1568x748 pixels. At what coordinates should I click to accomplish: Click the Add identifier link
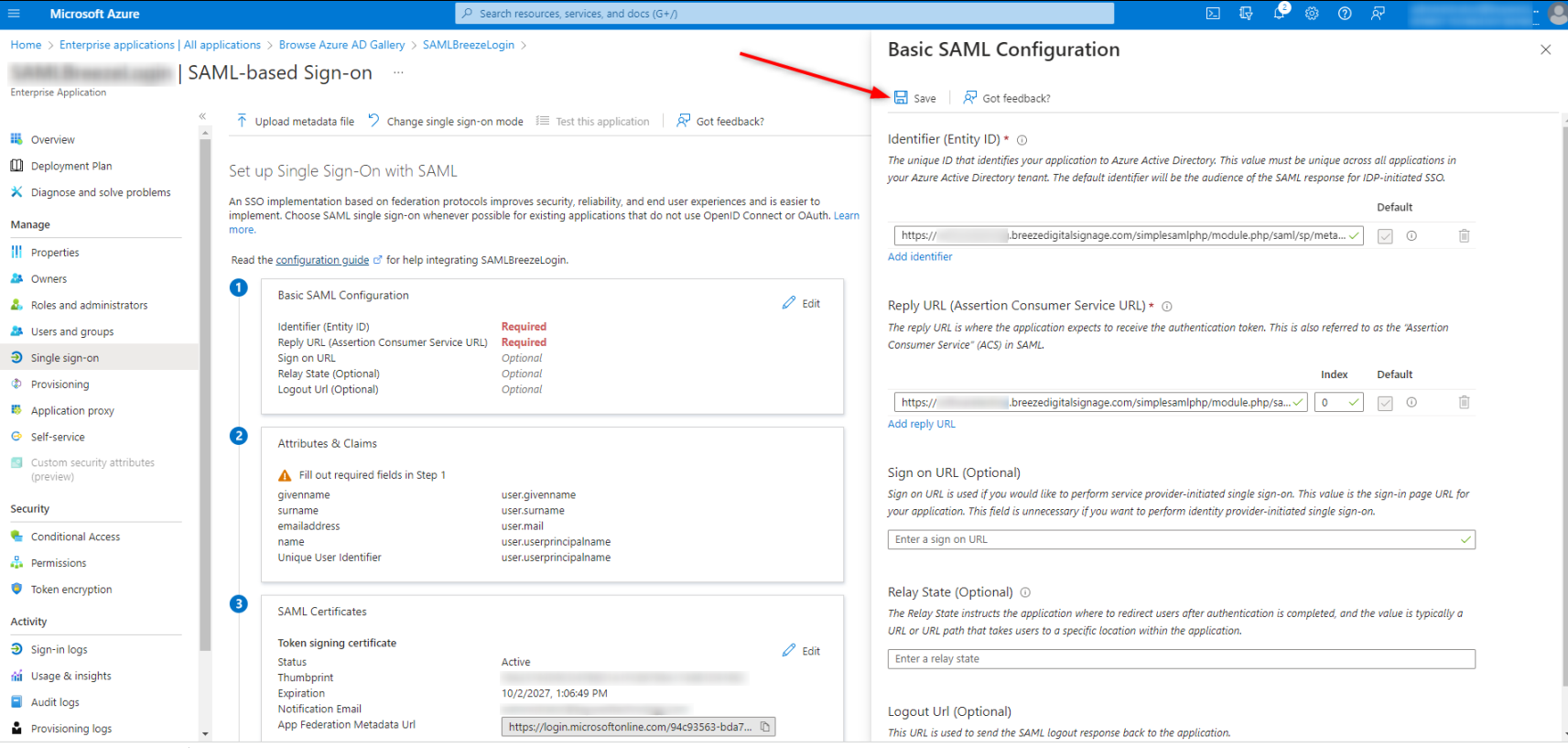point(920,257)
